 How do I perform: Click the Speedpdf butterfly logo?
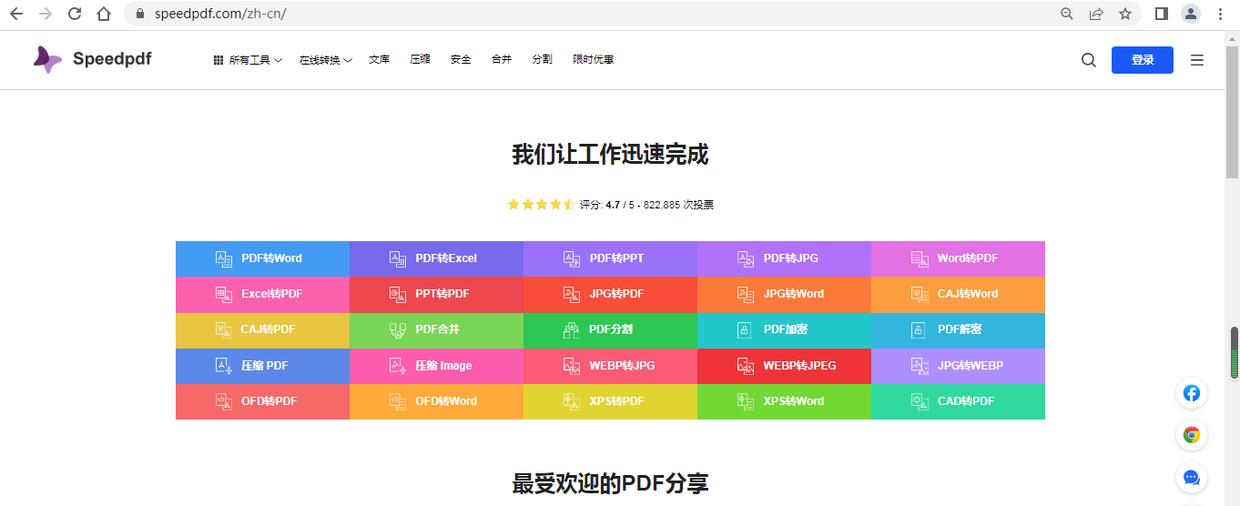click(x=47, y=59)
